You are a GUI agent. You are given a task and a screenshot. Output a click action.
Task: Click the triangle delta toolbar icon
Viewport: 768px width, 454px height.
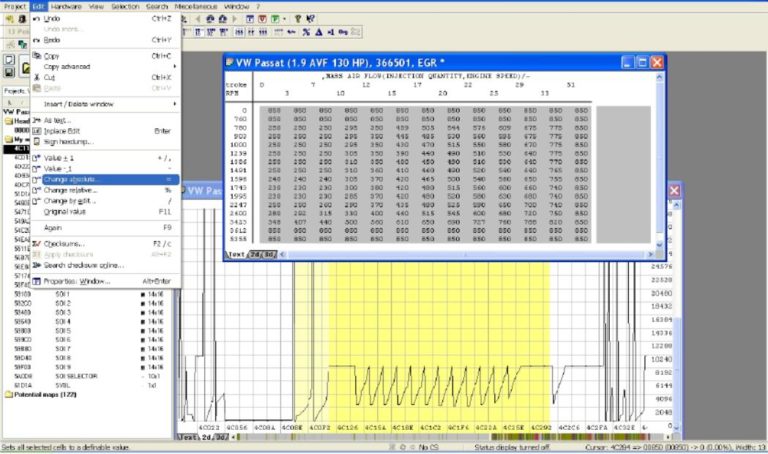[319, 32]
